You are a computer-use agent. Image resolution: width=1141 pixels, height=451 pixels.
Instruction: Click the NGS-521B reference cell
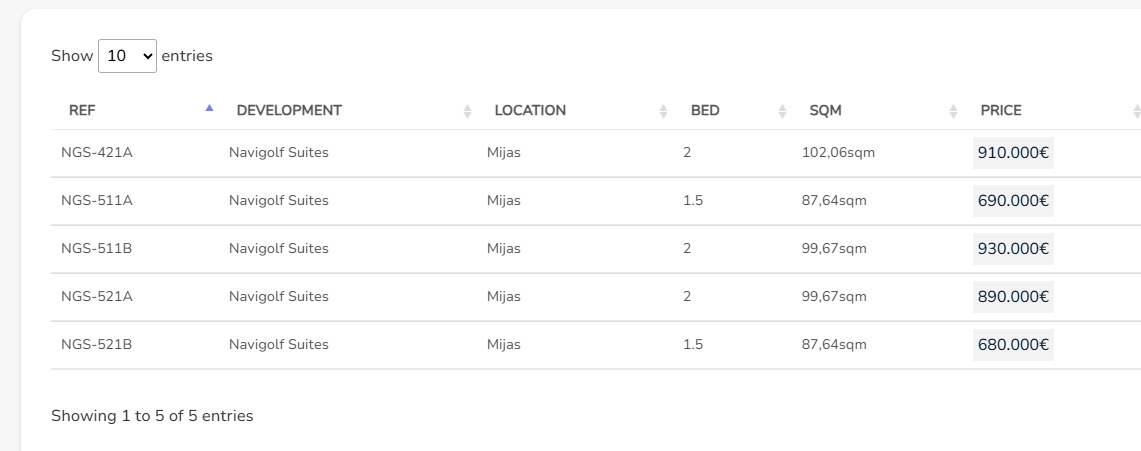pos(97,345)
